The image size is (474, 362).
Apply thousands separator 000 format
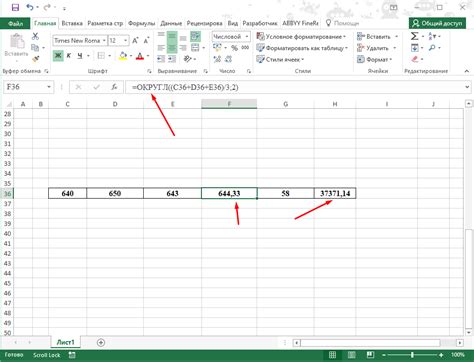245,48
